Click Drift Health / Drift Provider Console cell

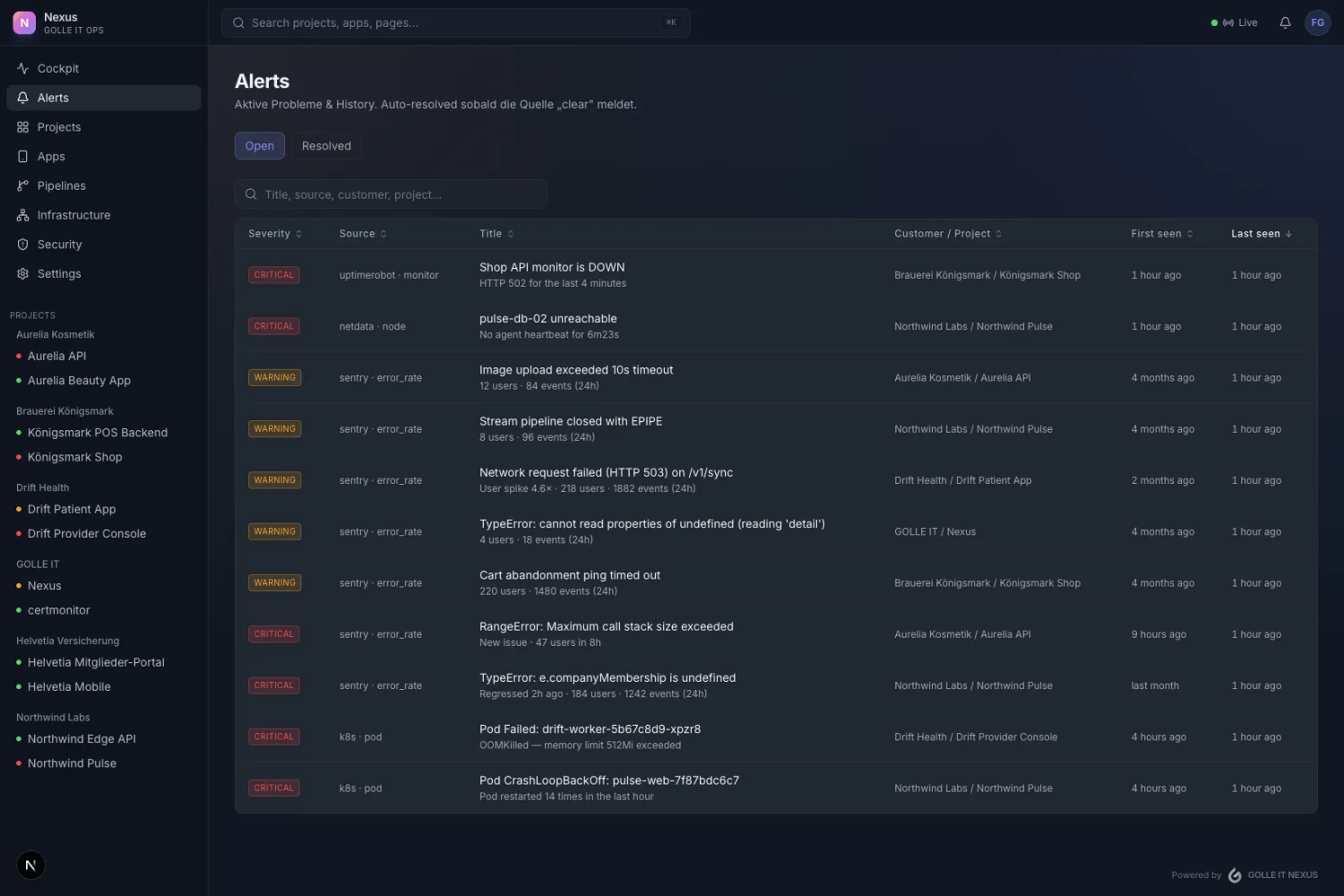976,737
